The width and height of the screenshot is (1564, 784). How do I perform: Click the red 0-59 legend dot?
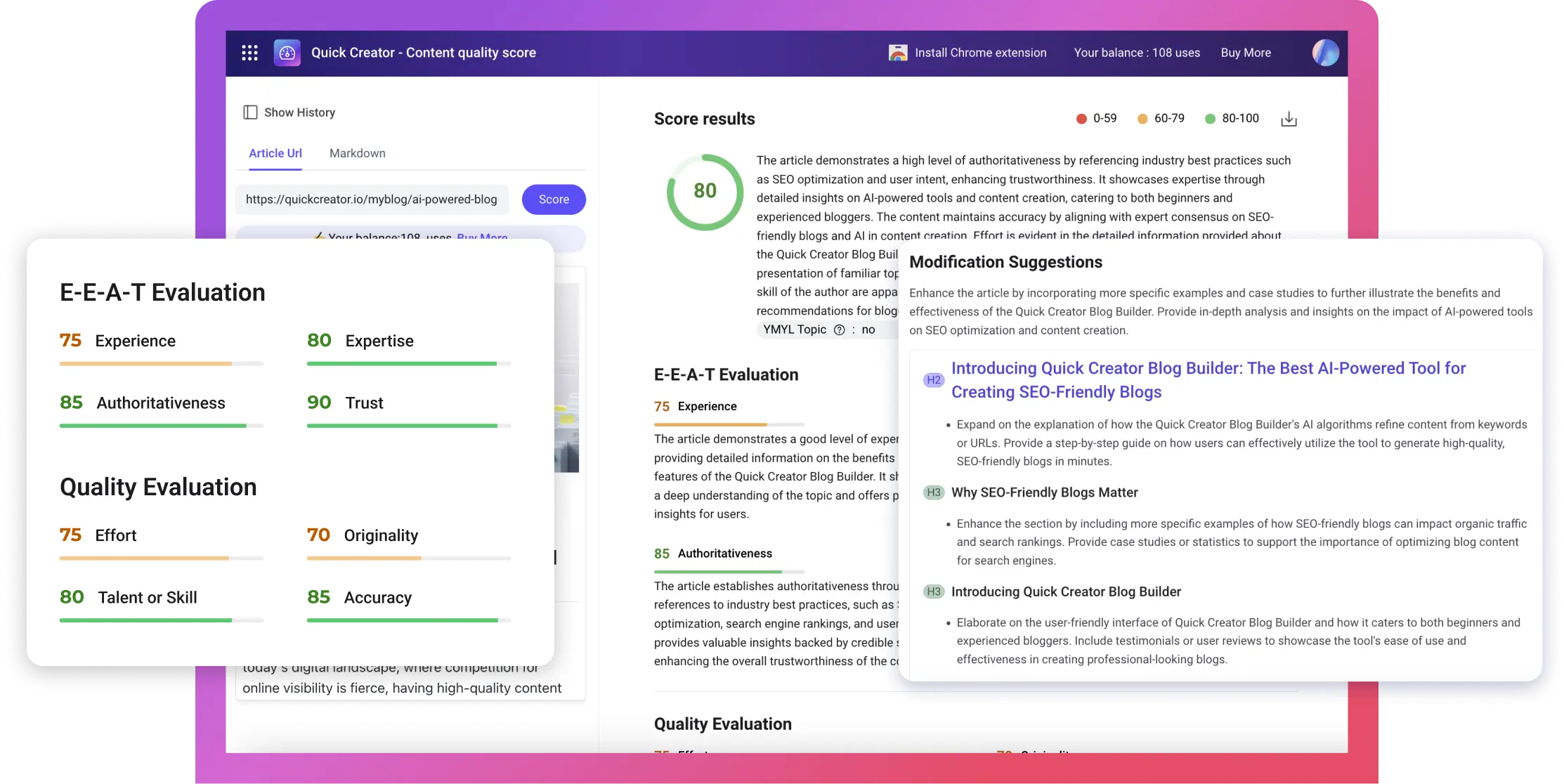[x=1081, y=119]
